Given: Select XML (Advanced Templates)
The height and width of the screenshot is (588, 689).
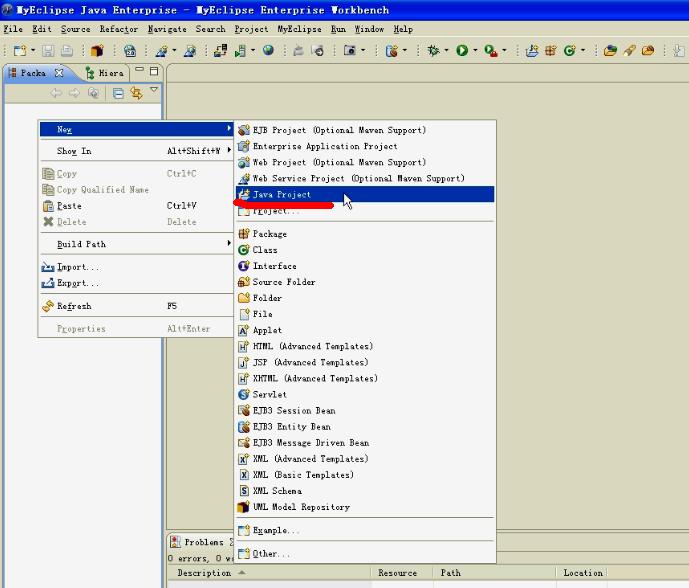Looking at the screenshot, I should [365, 459].
